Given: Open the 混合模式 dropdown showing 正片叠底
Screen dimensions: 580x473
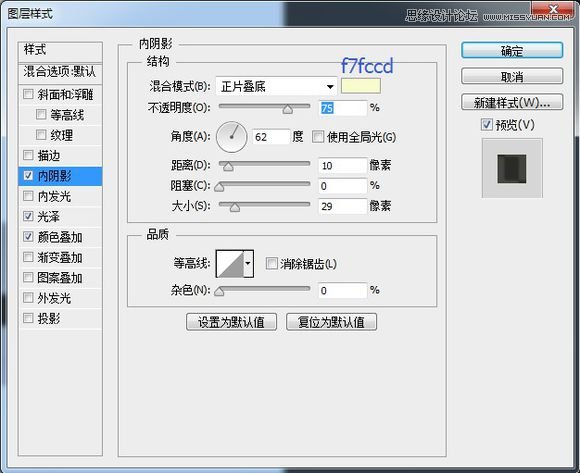Looking at the screenshot, I should (276, 87).
